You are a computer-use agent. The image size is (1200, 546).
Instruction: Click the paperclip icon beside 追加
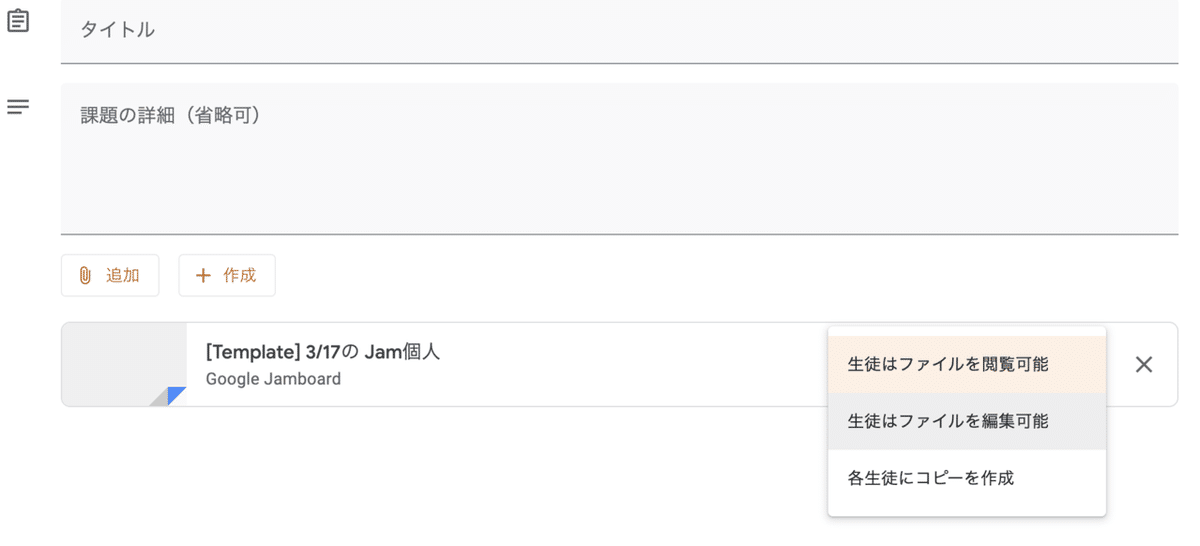tap(85, 275)
